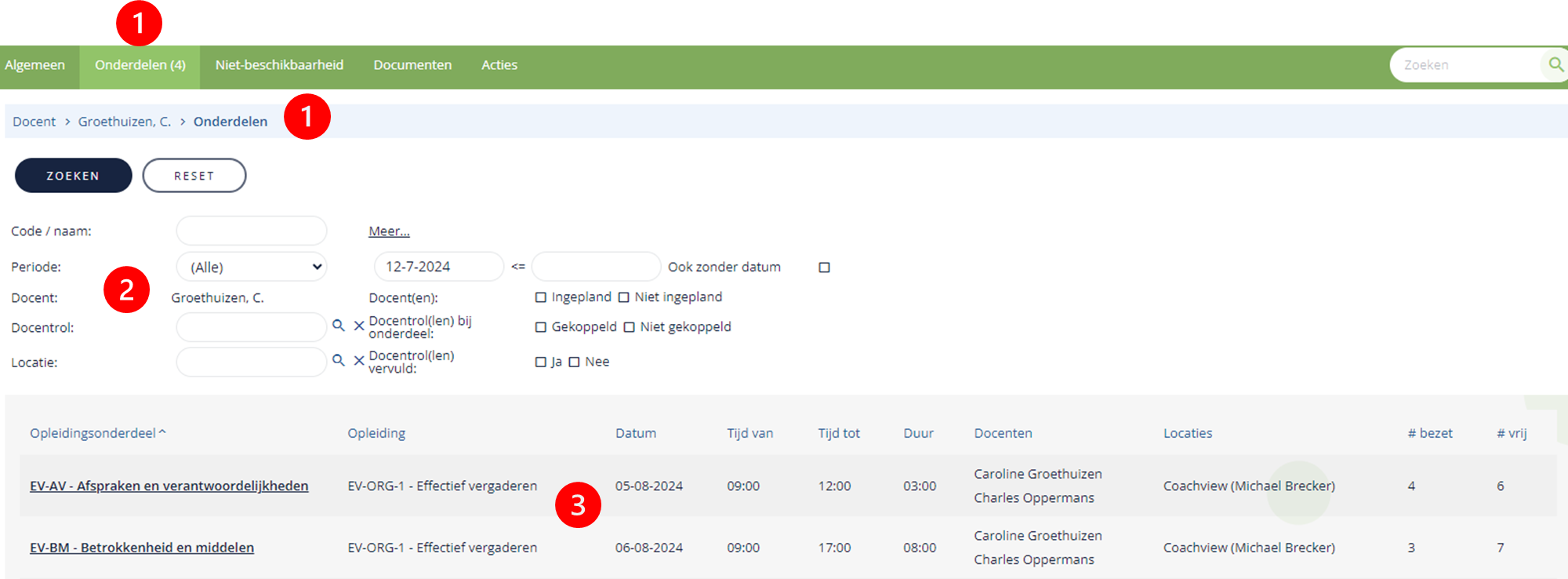This screenshot has height=579, width=1568.
Task: Expand filters via Meer... link
Action: 389,231
